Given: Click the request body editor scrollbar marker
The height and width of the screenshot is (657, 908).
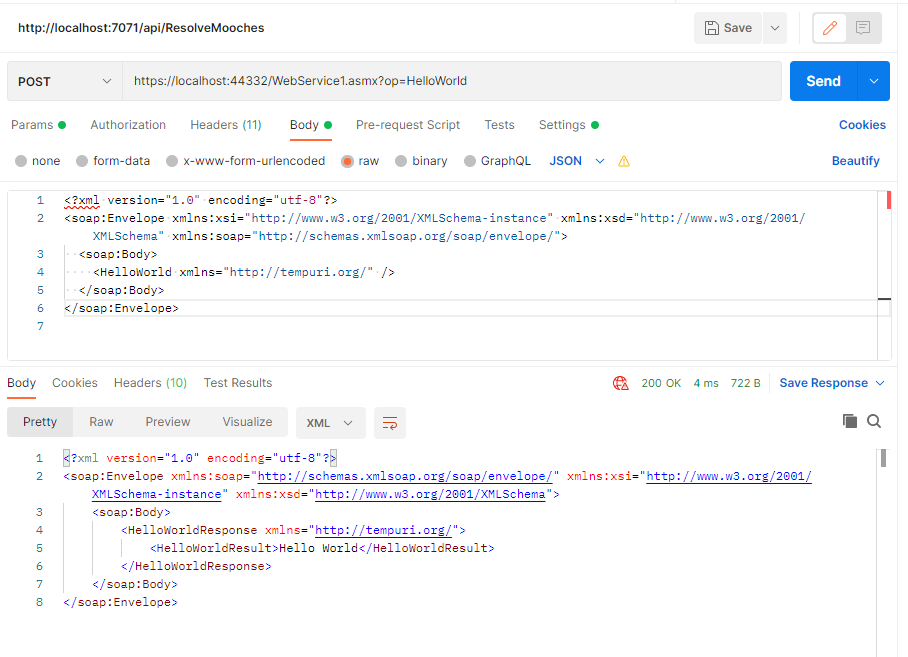Looking at the screenshot, I should click(x=888, y=200).
